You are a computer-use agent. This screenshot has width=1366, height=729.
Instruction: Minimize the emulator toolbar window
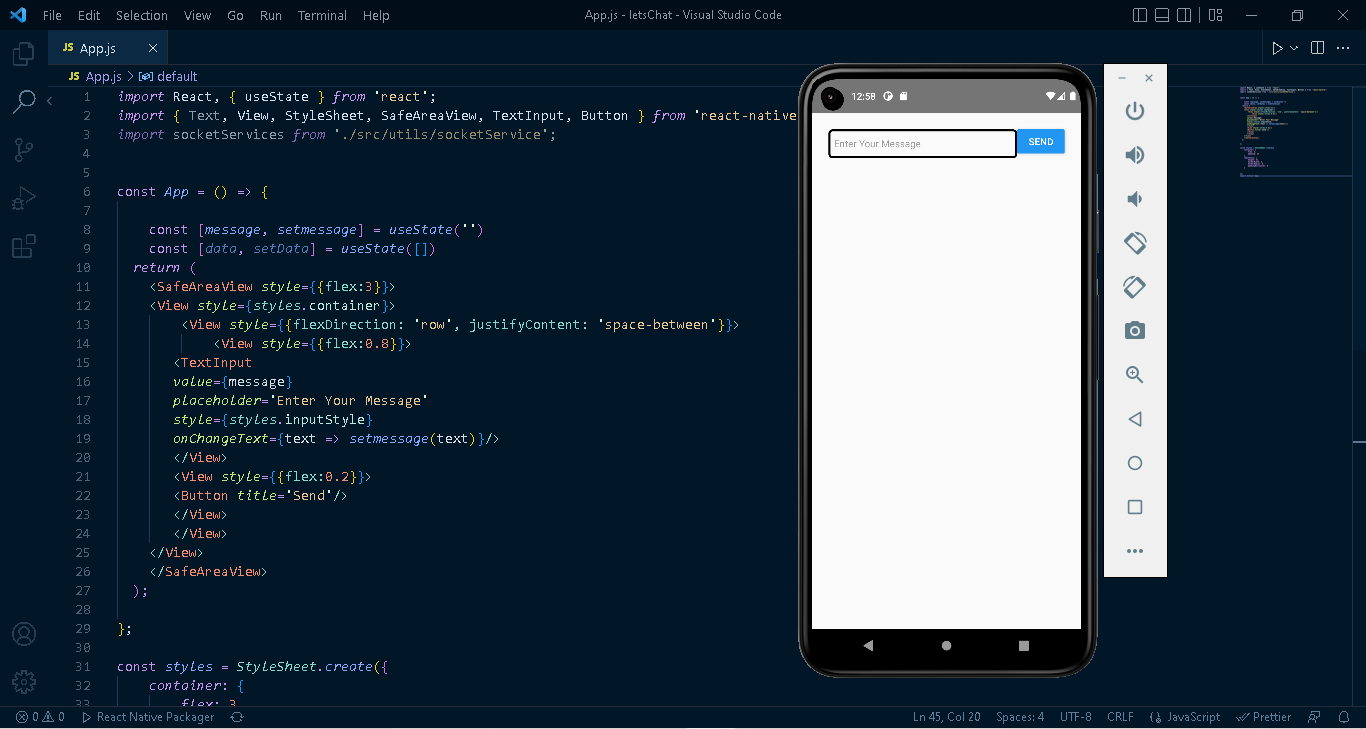coord(1122,78)
